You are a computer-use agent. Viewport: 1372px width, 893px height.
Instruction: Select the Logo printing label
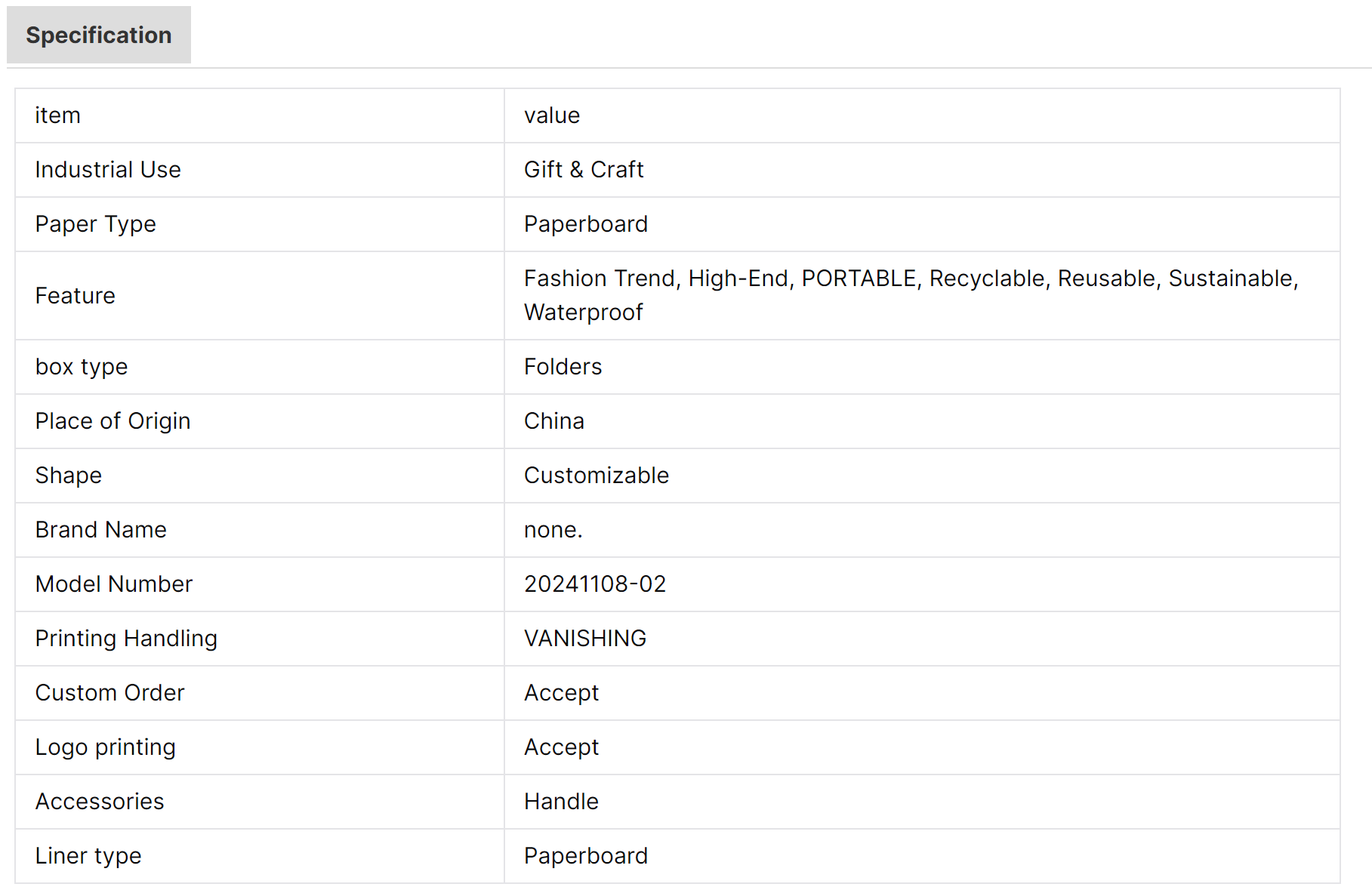[x=106, y=747]
